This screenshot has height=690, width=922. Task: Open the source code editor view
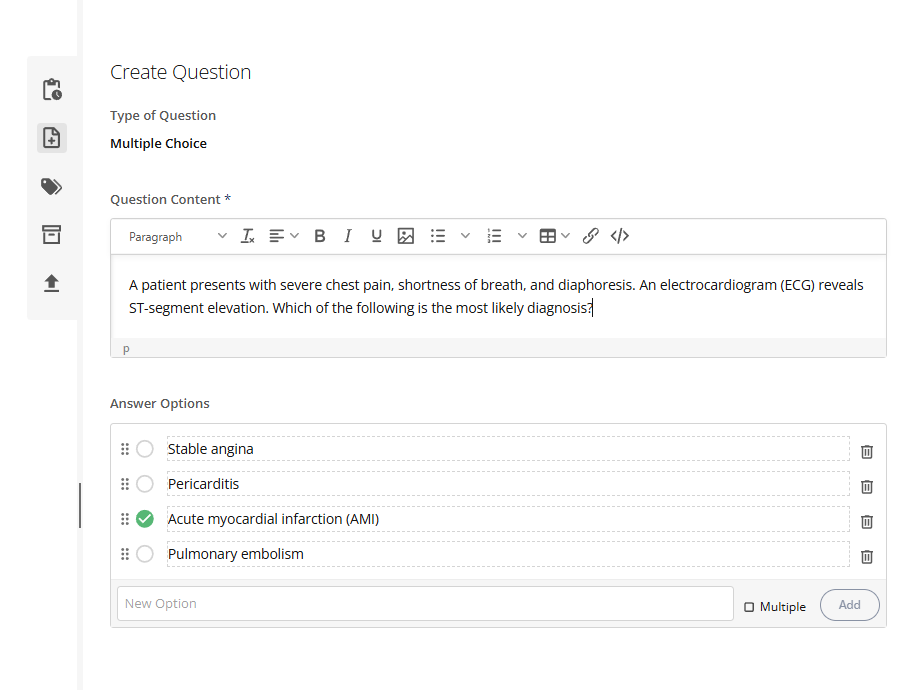coord(619,236)
